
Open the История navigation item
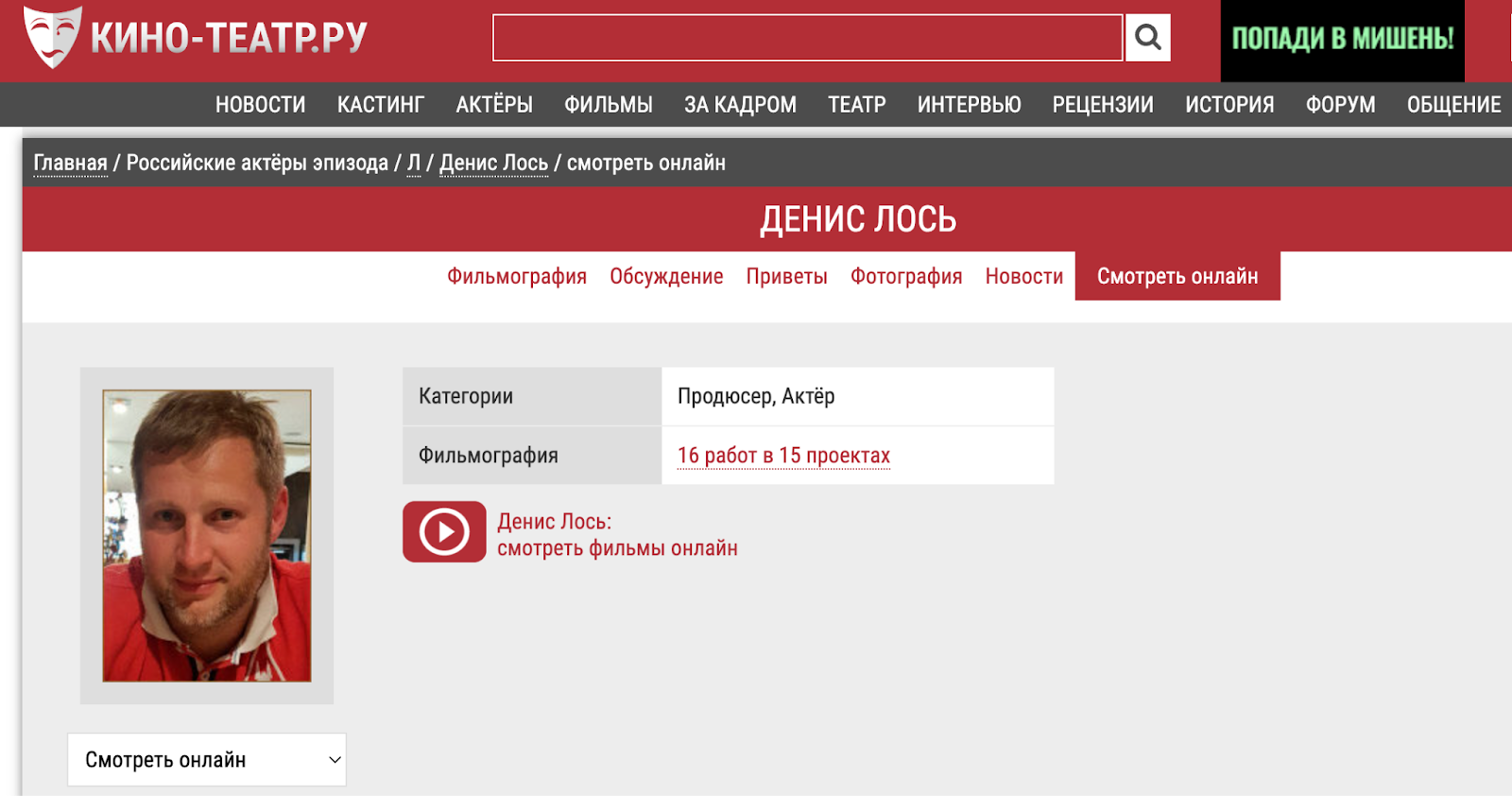point(1230,105)
